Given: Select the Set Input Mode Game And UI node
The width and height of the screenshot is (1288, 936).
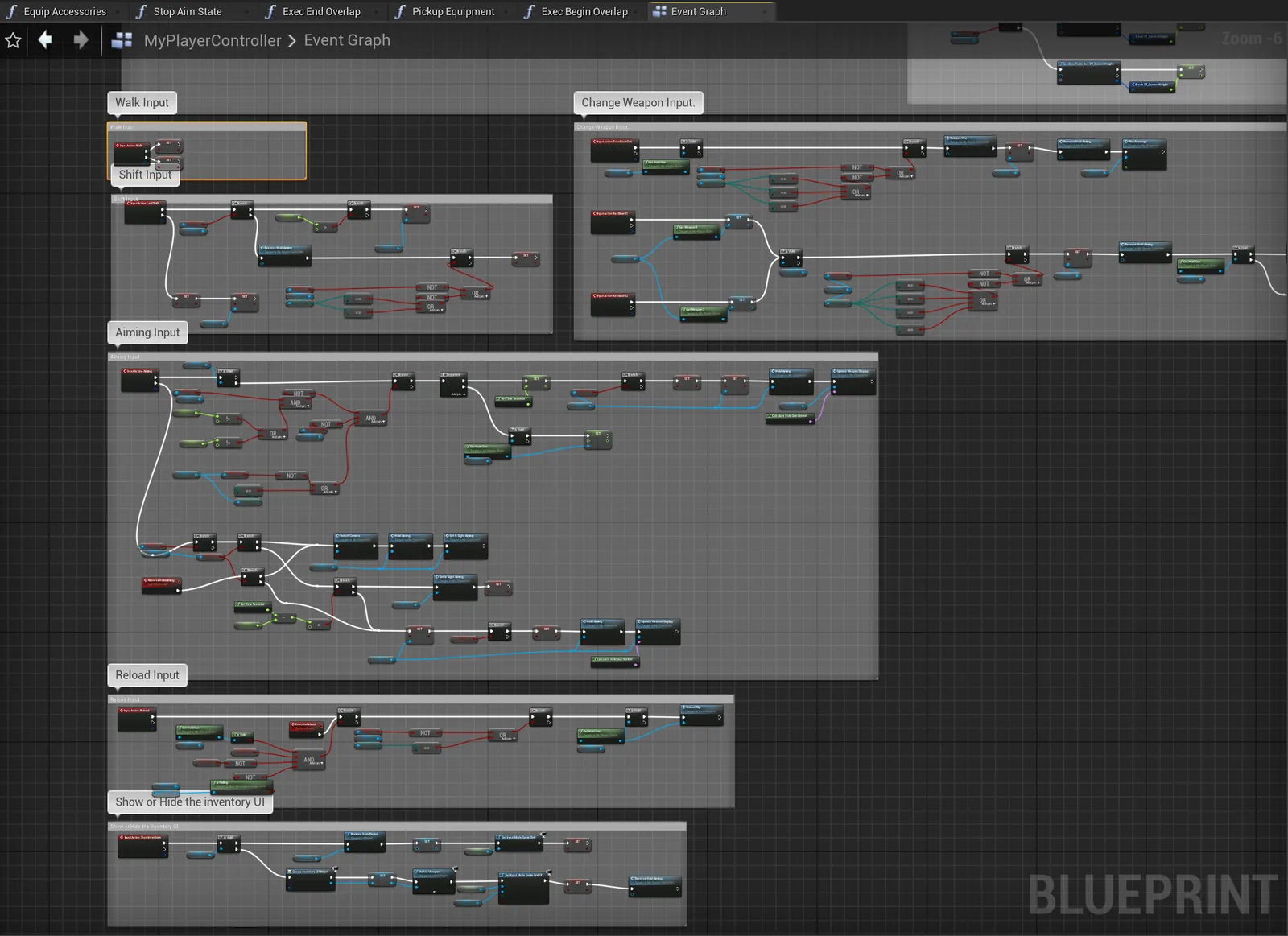Looking at the screenshot, I should [524, 889].
